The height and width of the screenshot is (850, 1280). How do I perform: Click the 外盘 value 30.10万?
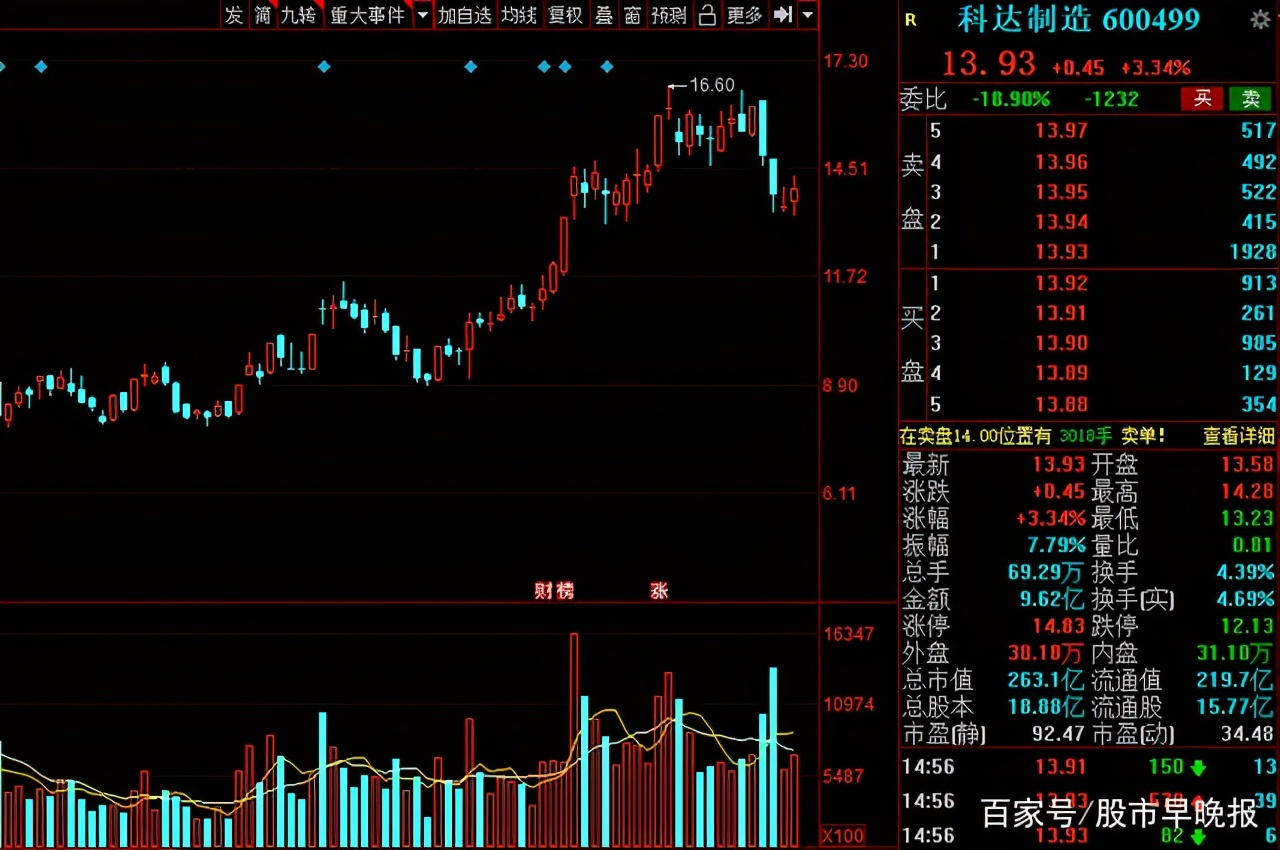point(1048,654)
